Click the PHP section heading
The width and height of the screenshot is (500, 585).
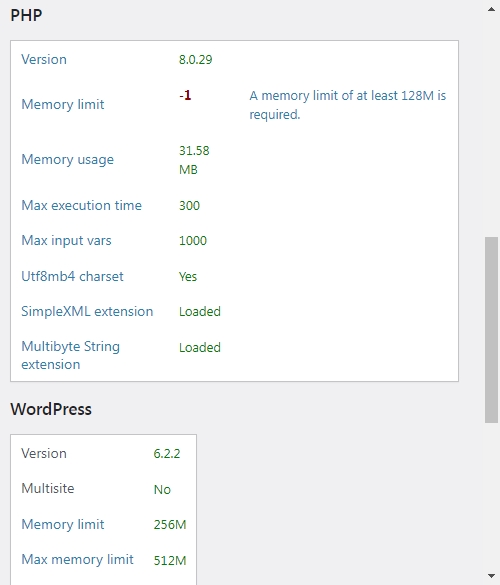[26, 15]
